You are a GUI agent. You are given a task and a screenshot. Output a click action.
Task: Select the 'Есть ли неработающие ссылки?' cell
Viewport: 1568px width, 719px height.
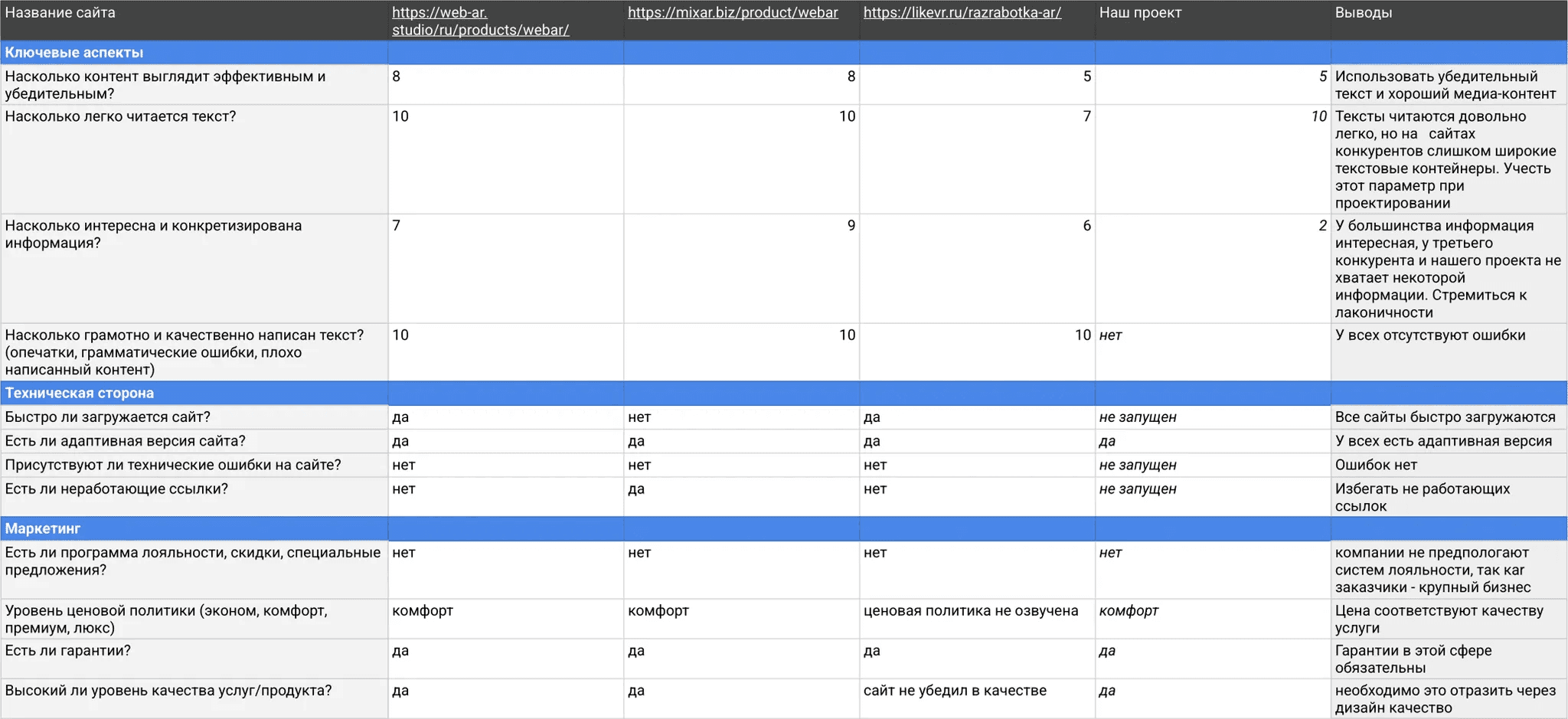pos(116,489)
